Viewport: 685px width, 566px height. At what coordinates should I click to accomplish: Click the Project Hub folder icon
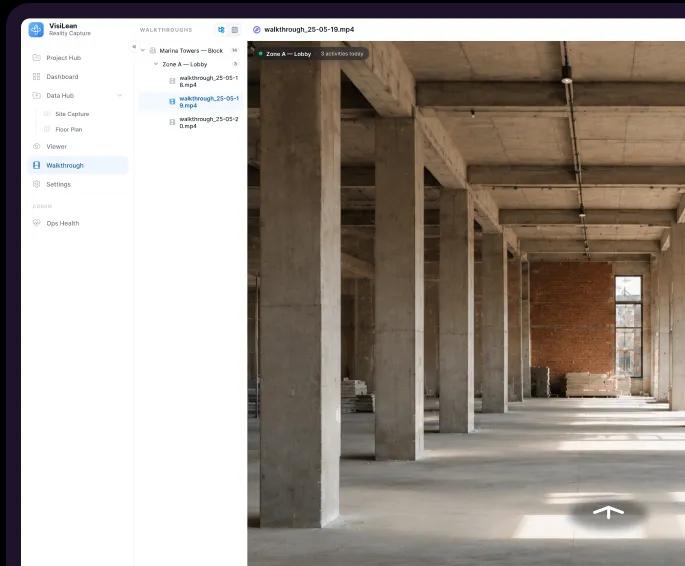(x=37, y=58)
